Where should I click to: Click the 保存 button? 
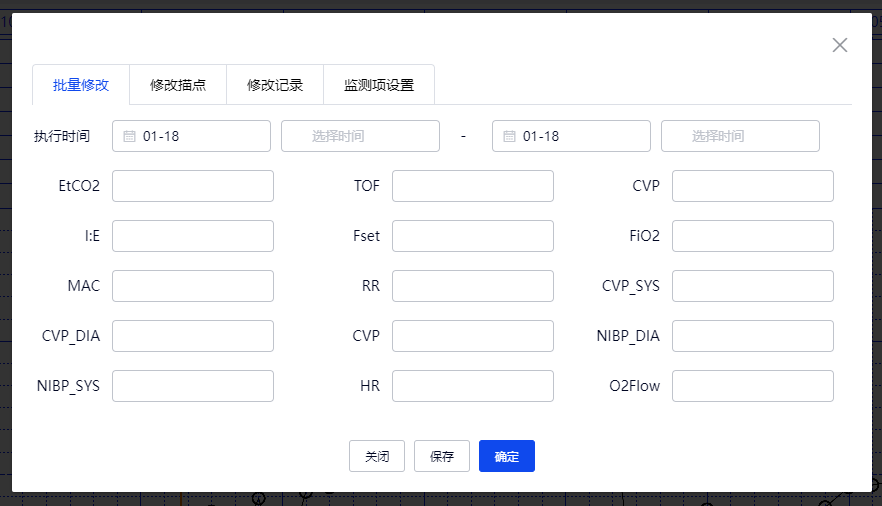coord(442,456)
